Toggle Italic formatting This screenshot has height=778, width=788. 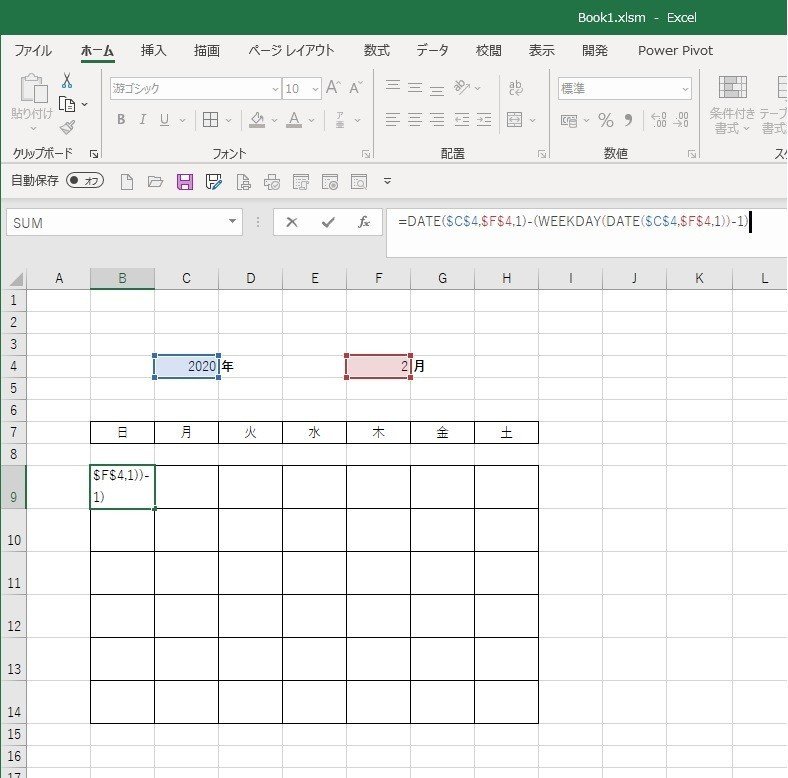143,120
